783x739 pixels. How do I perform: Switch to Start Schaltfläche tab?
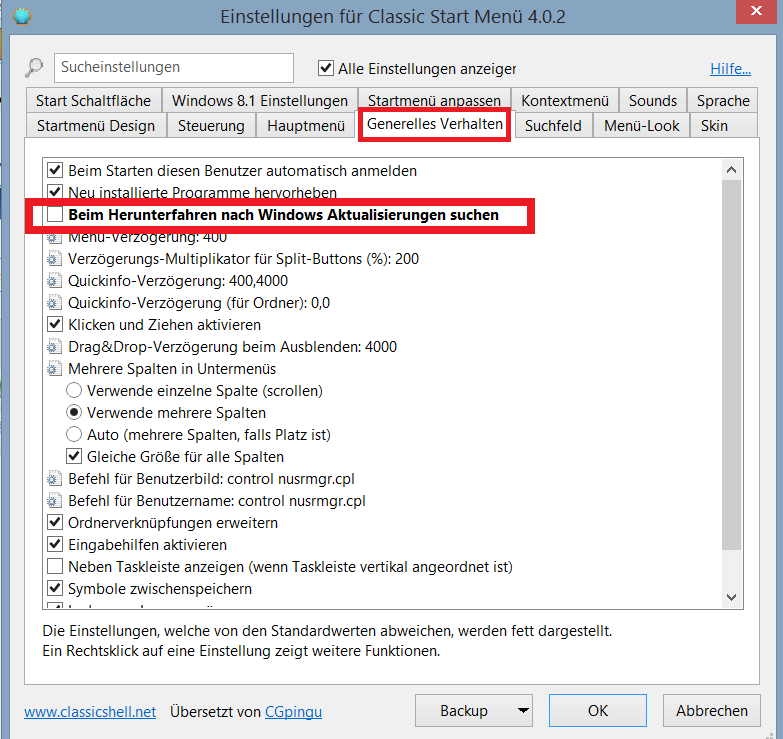click(x=93, y=100)
